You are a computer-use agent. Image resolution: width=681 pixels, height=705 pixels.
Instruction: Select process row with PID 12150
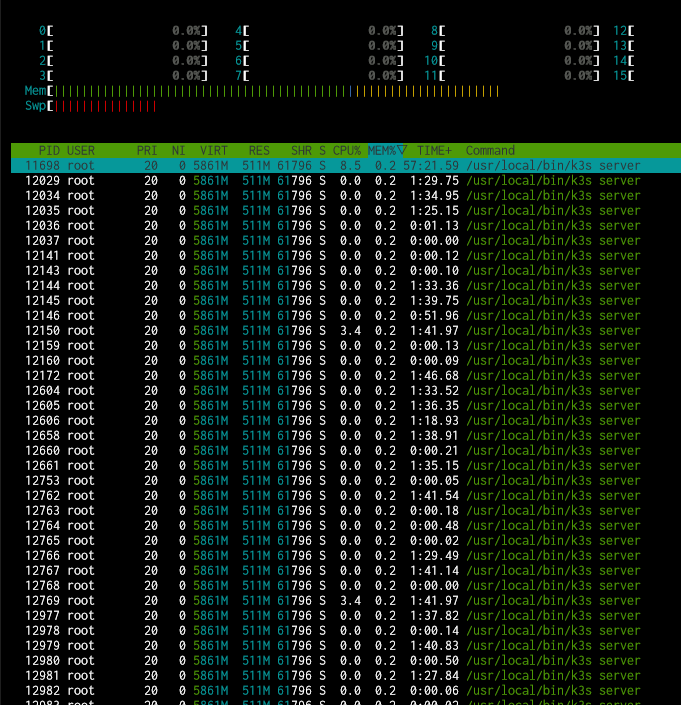pos(346,330)
